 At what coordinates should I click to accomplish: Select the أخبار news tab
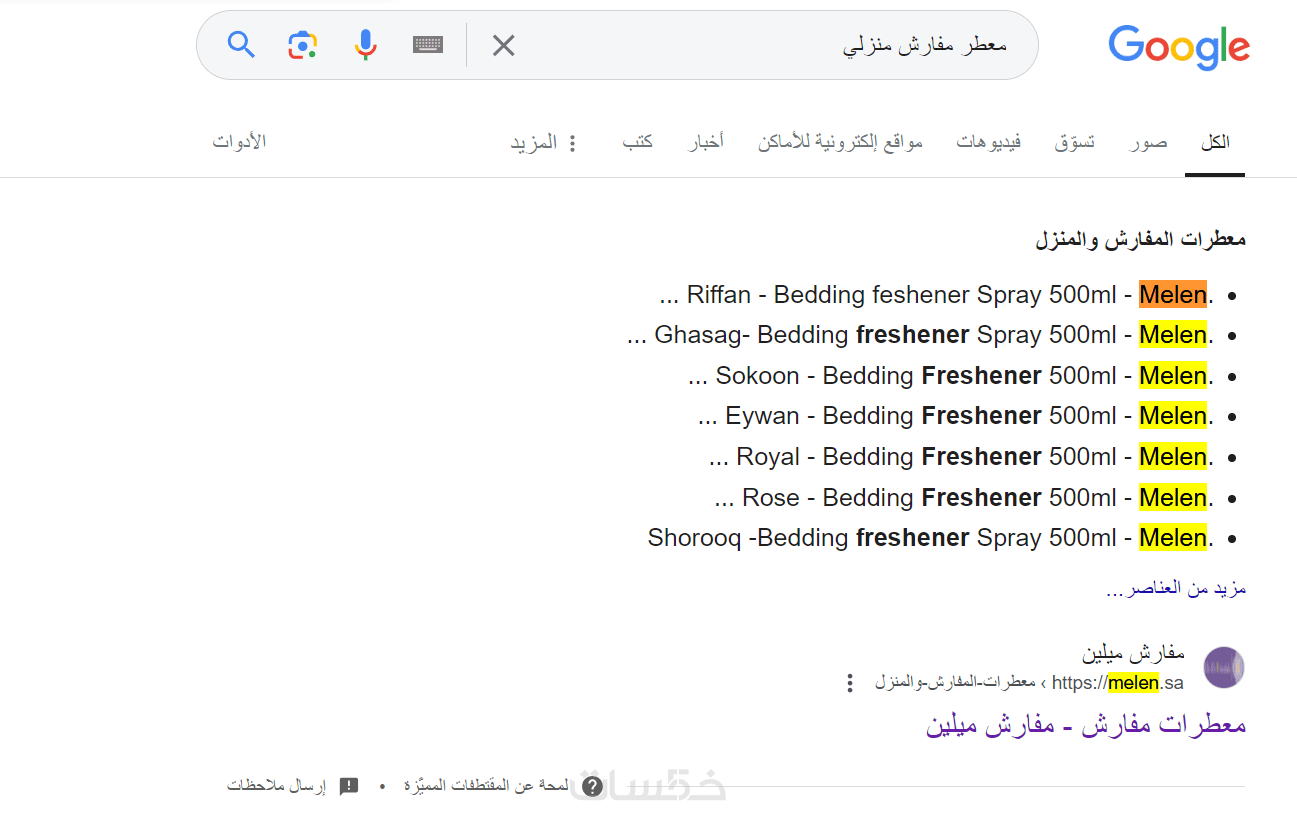[706, 142]
